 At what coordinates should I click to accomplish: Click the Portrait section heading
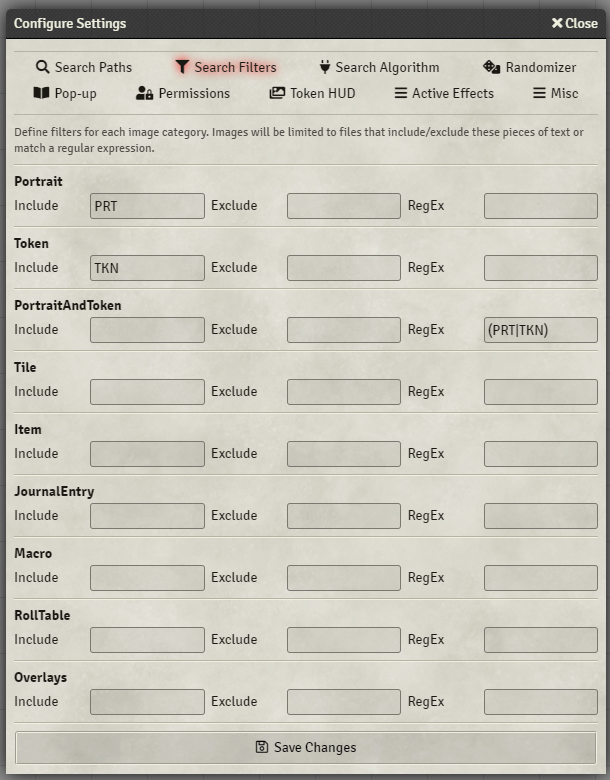coord(38,181)
